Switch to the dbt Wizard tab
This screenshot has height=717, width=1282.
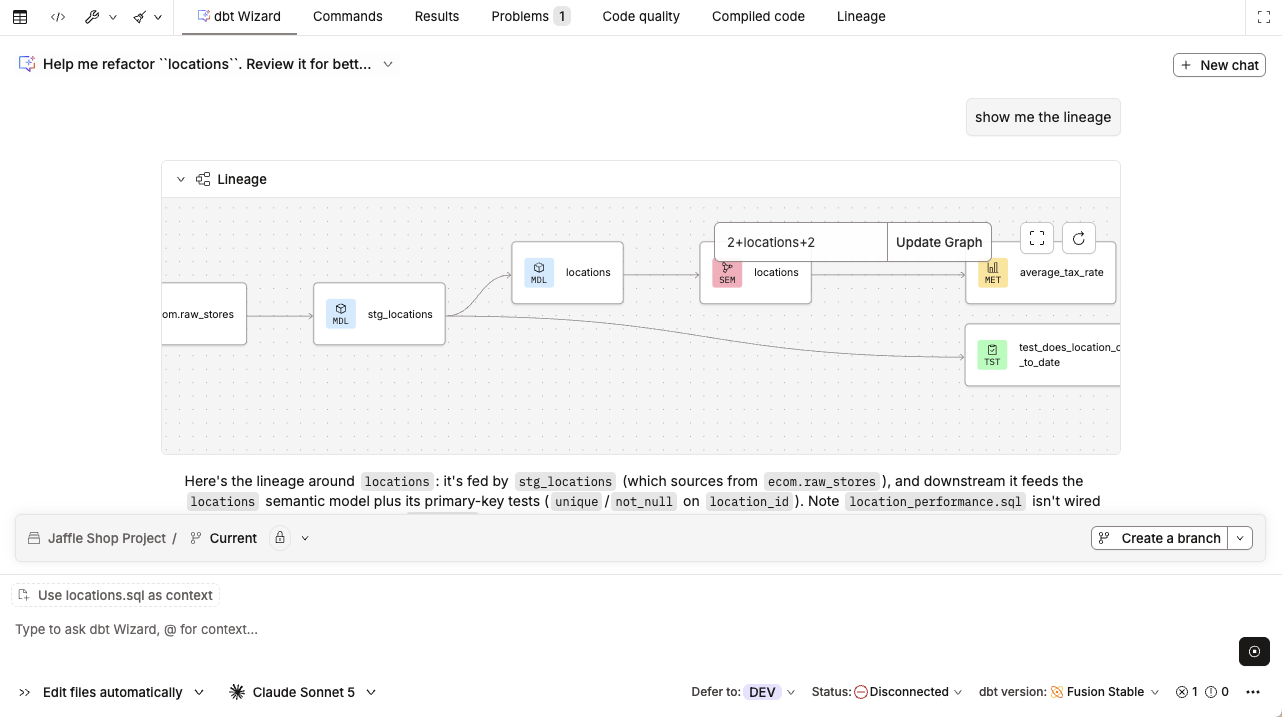pos(239,16)
